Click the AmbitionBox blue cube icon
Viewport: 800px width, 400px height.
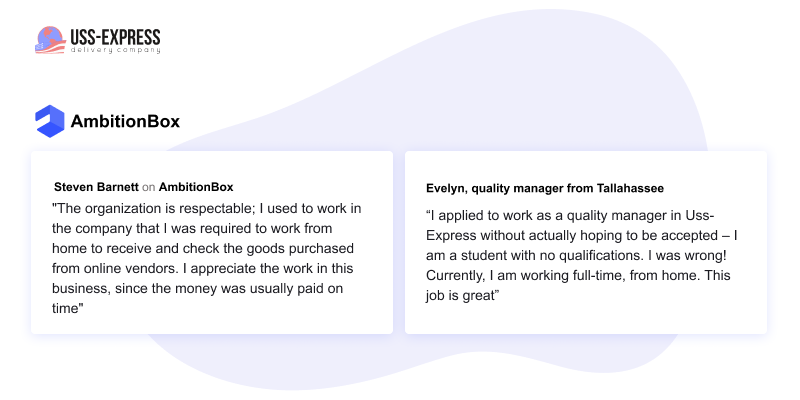pos(50,121)
